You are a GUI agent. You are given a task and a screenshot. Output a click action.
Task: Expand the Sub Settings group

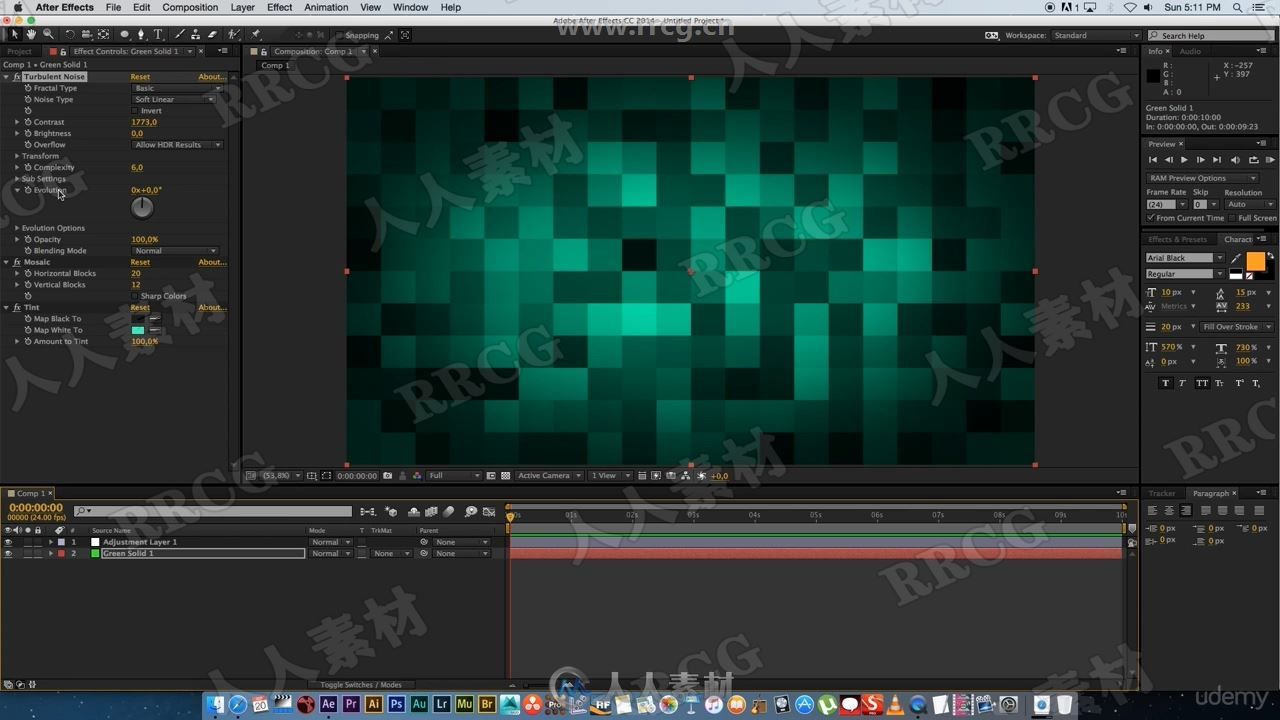(x=17, y=179)
